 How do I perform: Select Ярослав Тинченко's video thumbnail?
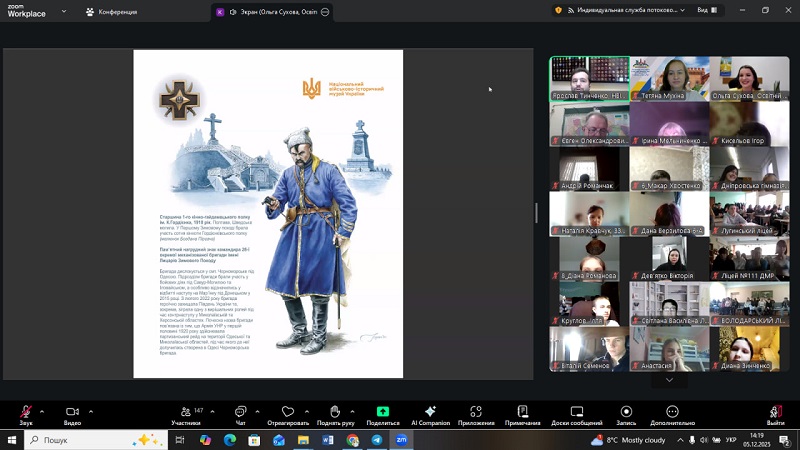[x=589, y=78]
